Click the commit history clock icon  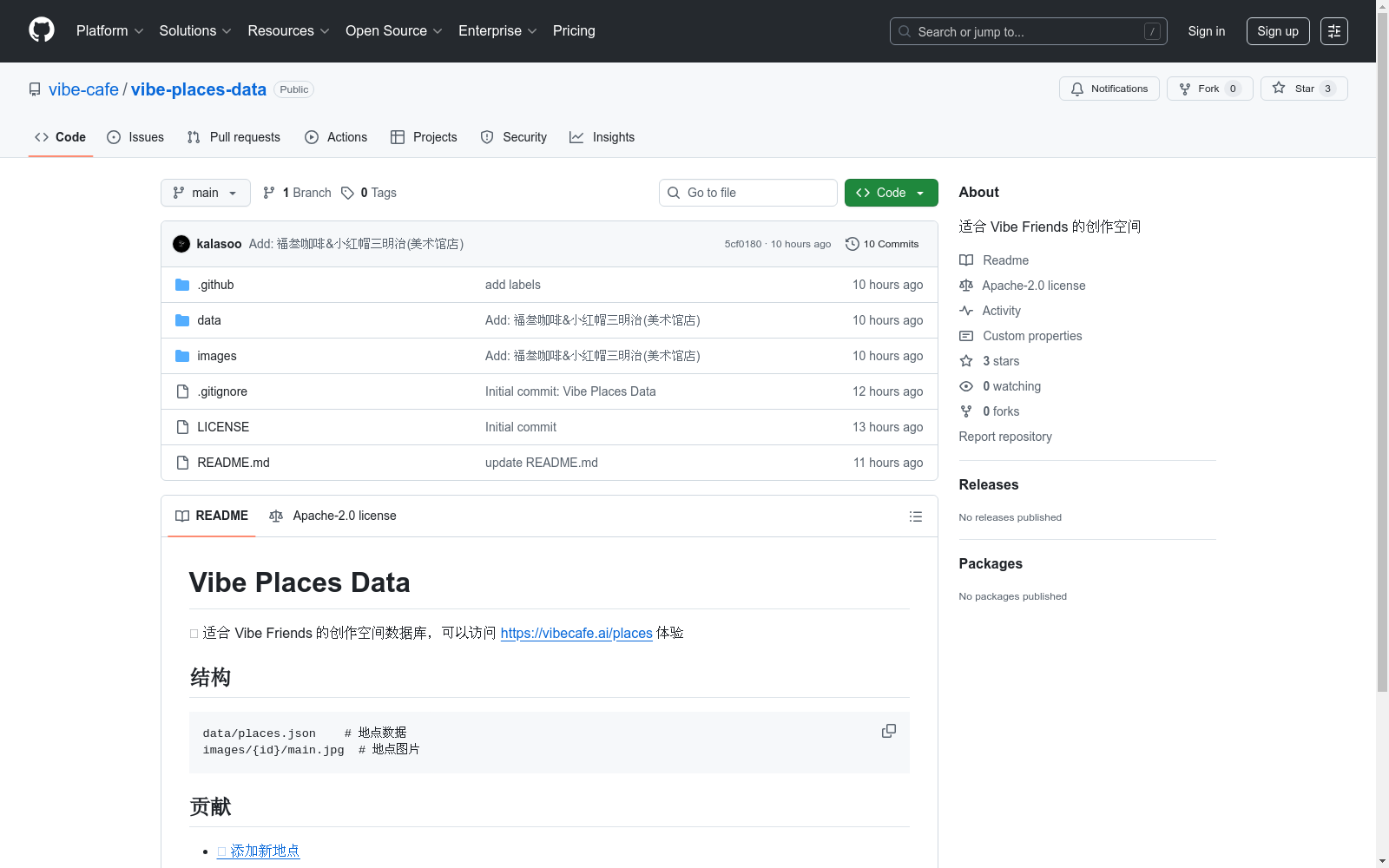tap(852, 244)
